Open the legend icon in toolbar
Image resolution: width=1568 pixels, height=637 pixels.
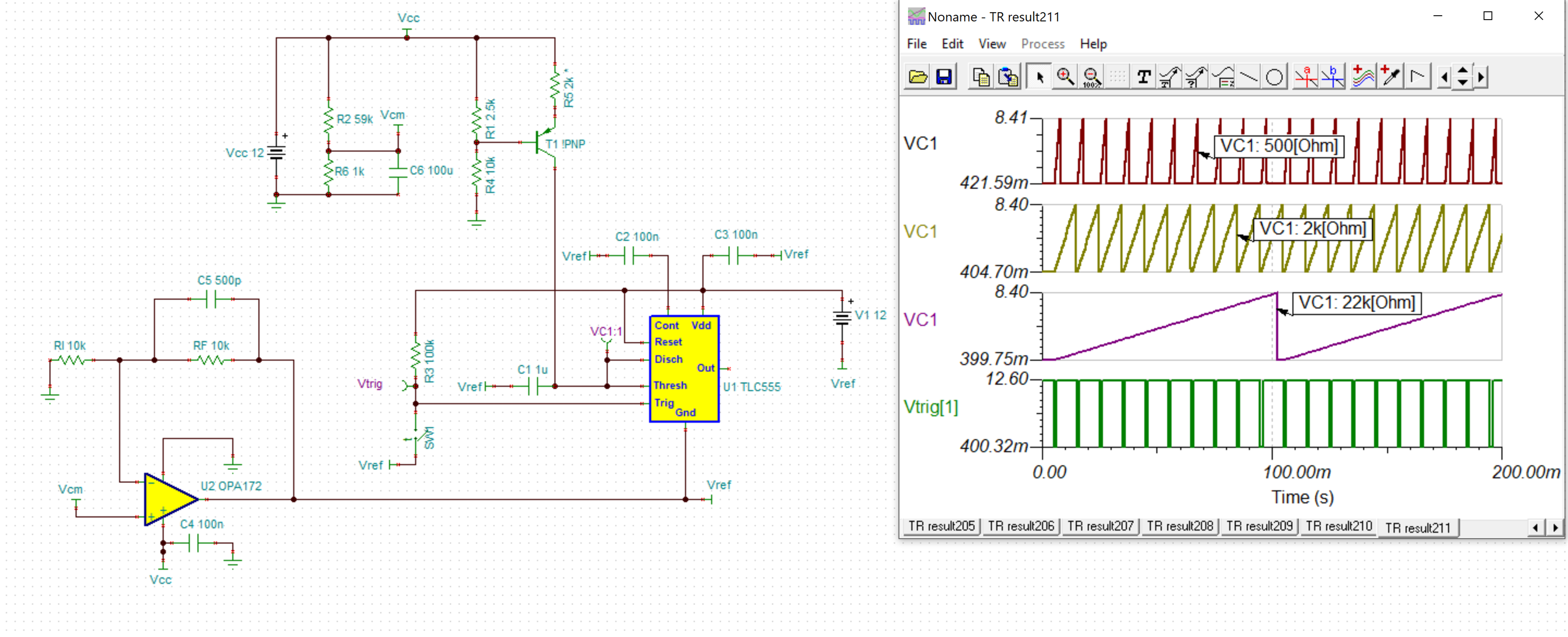point(1222,76)
